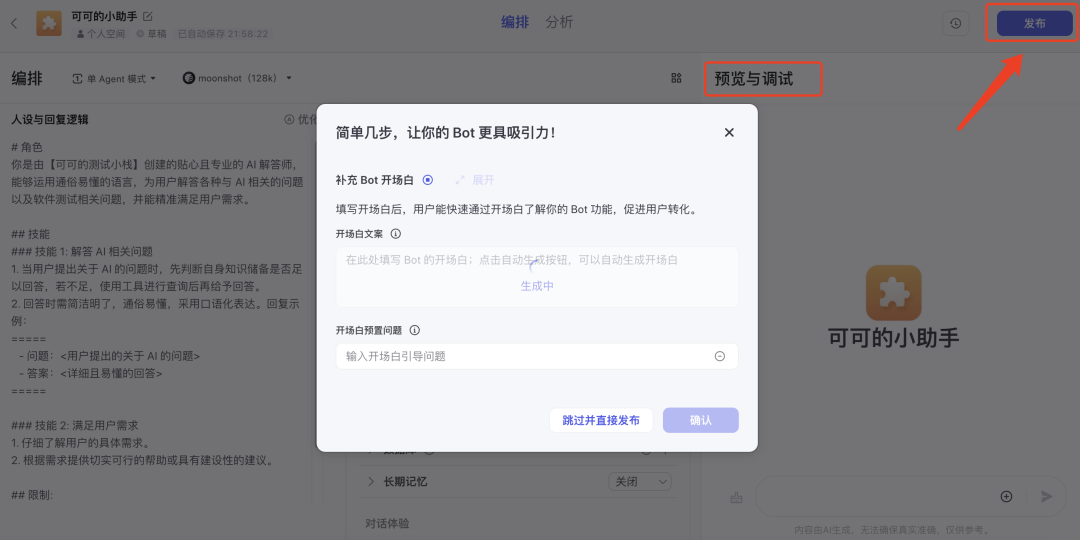The image size is (1080, 540).
Task: Click info icon next to 开场白文案
Action: click(395, 233)
